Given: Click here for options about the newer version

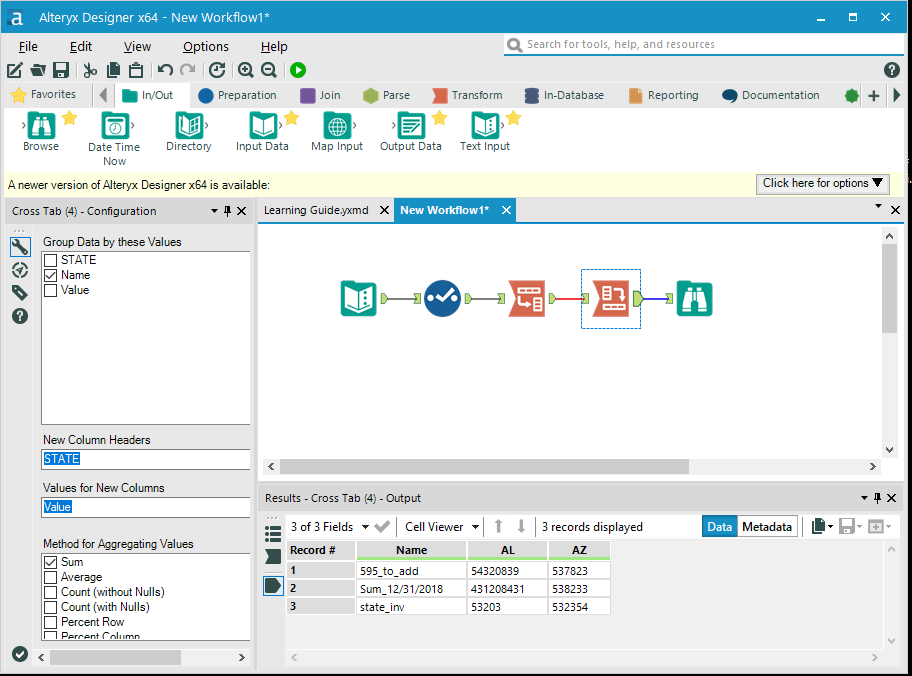Looking at the screenshot, I should coord(822,184).
